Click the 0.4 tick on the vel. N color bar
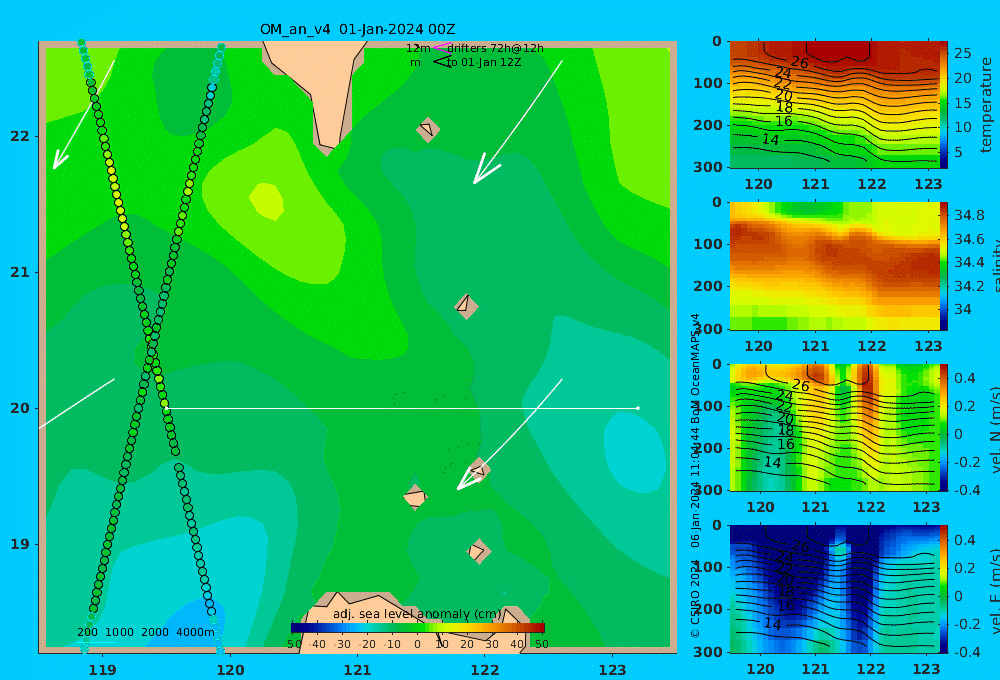The image size is (1000, 680). (964, 378)
